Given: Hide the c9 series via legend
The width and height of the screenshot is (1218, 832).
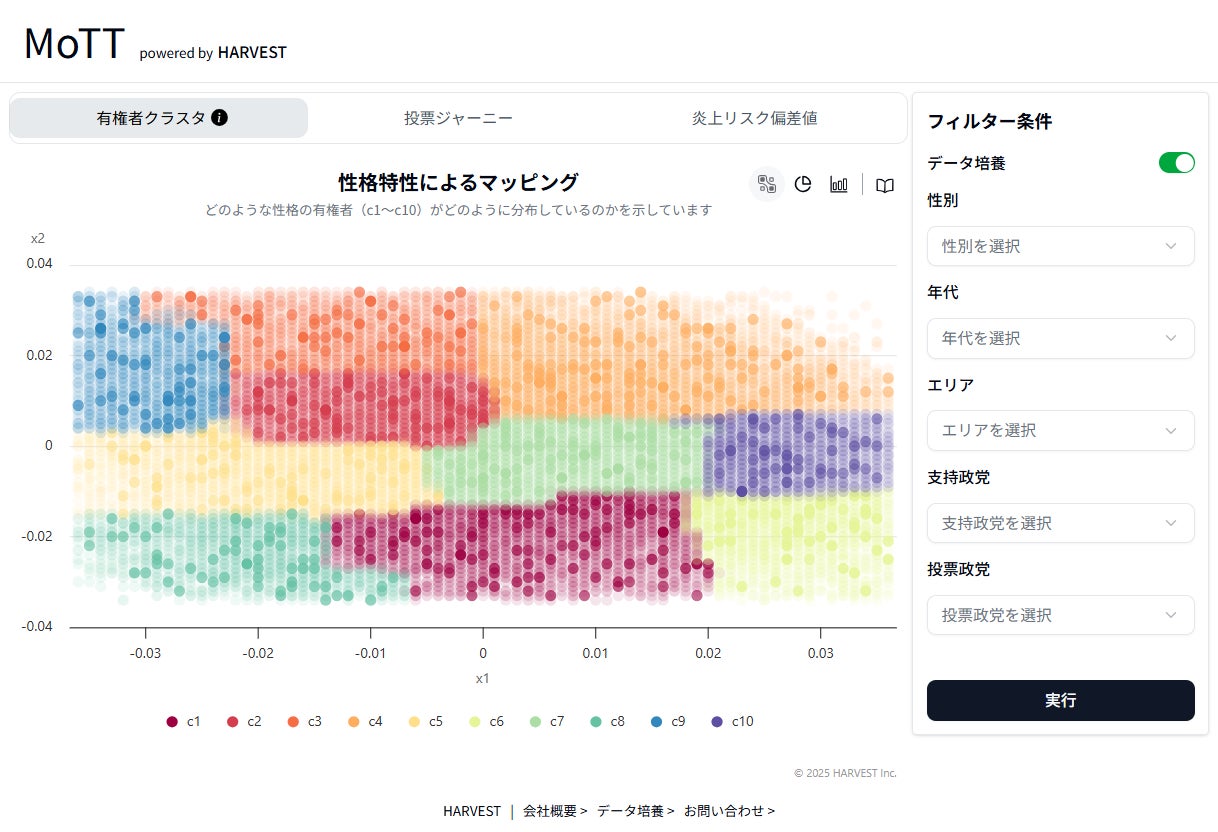Looking at the screenshot, I should 657,722.
